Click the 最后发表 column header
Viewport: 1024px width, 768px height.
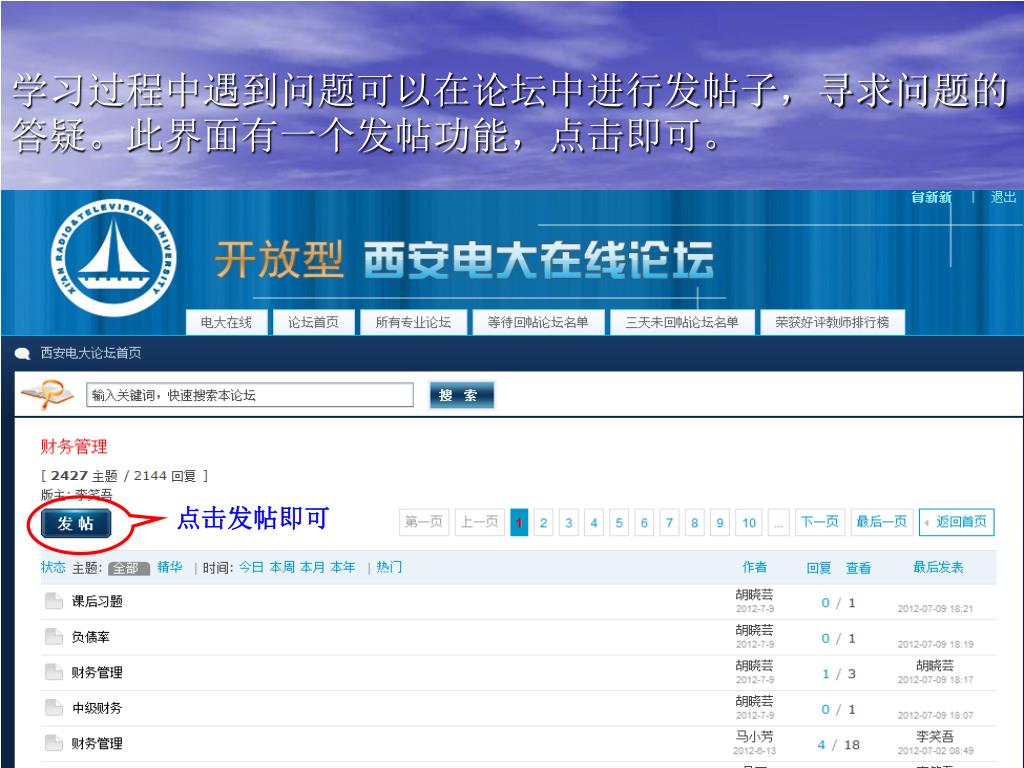[938, 568]
